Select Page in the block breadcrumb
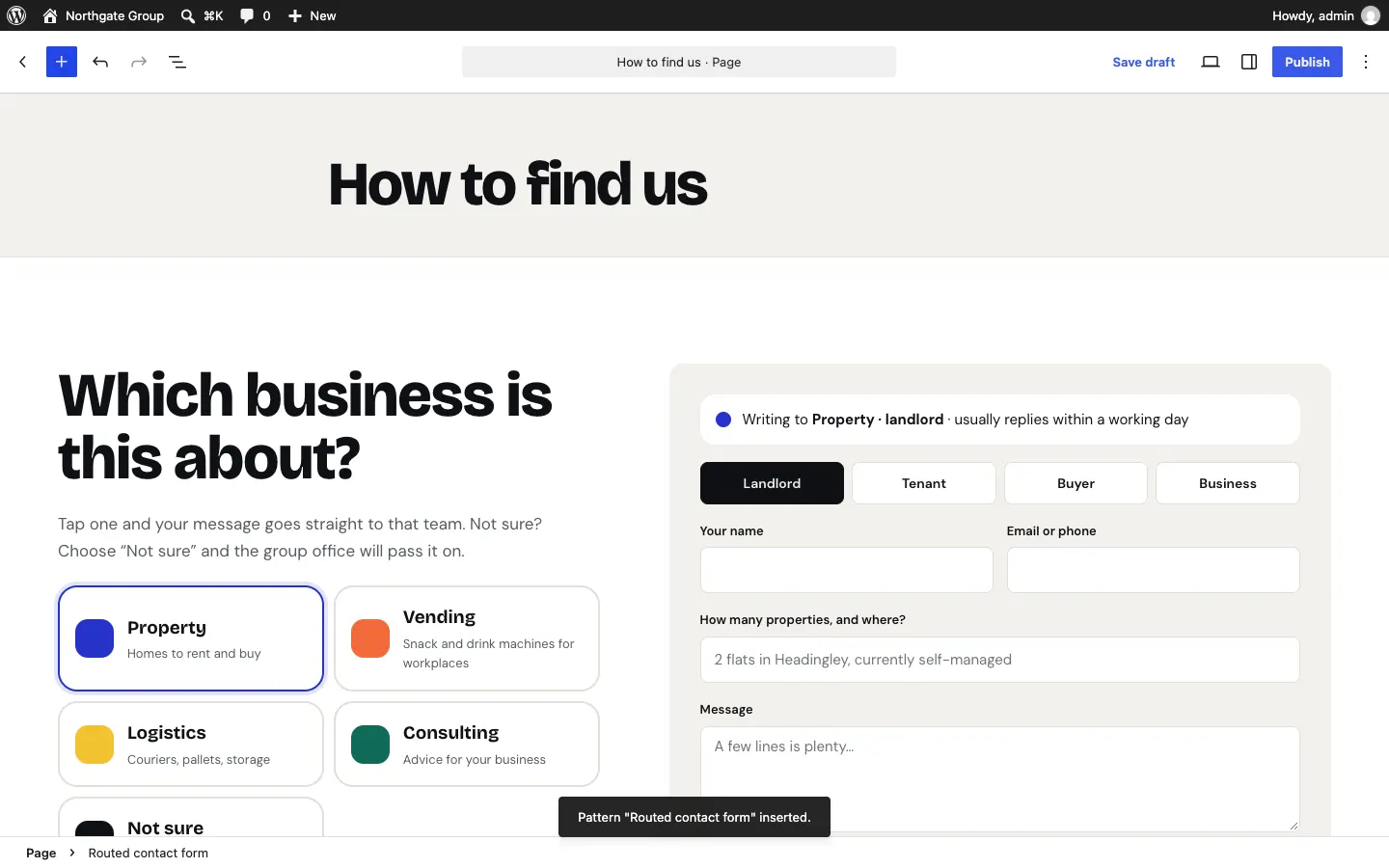Screen dimensions: 1389x868 pos(41,853)
